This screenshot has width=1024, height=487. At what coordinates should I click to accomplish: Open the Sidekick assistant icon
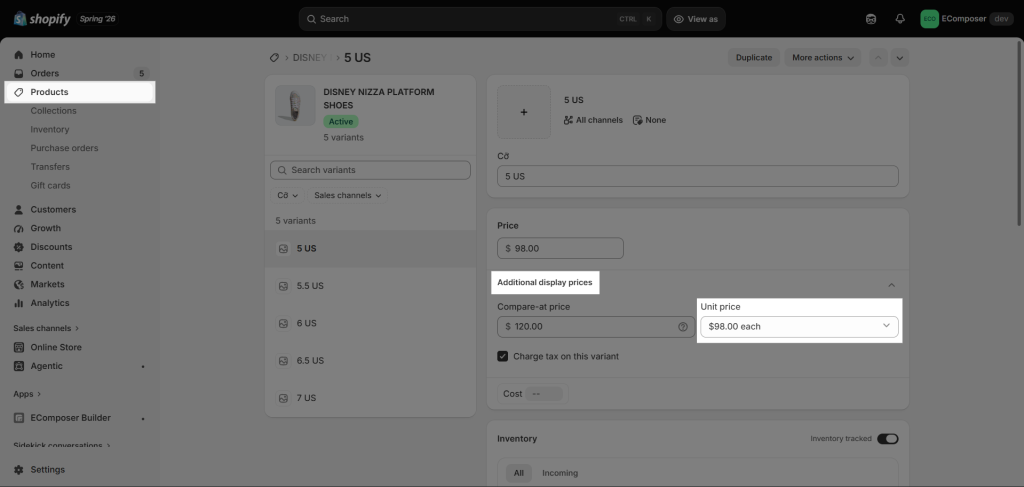(x=871, y=19)
